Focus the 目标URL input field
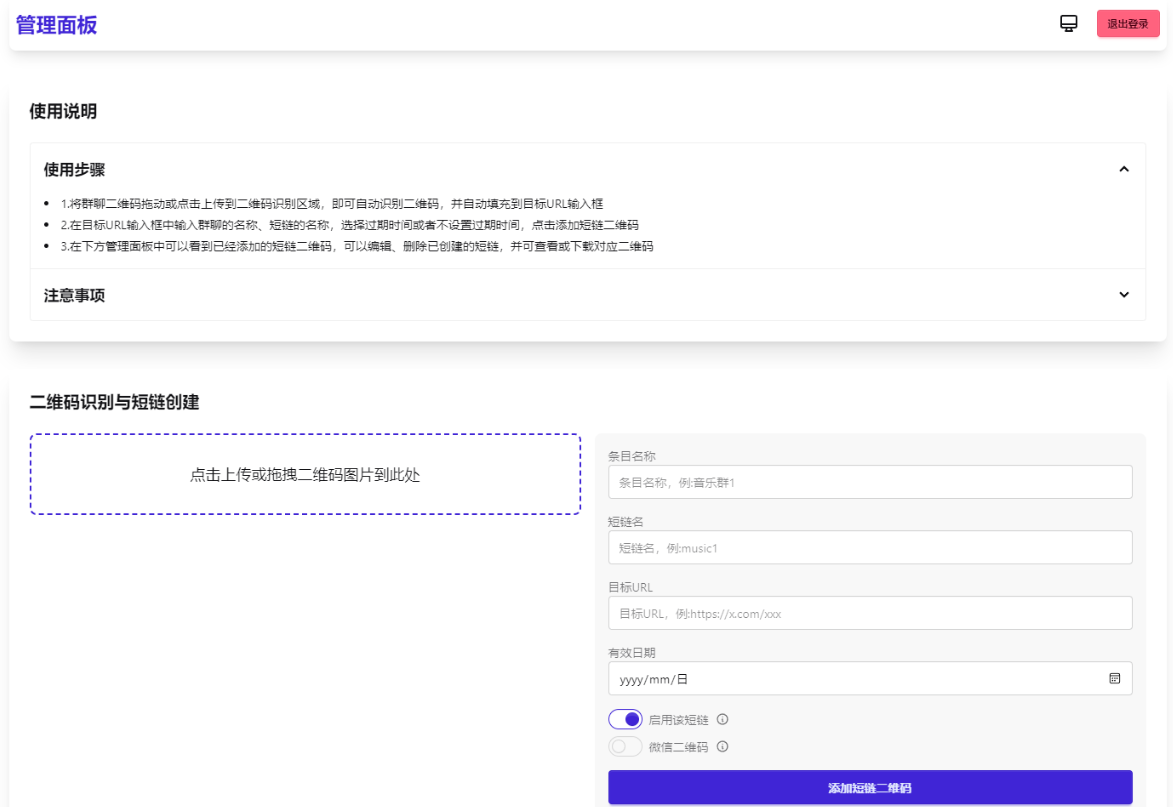 click(x=870, y=613)
